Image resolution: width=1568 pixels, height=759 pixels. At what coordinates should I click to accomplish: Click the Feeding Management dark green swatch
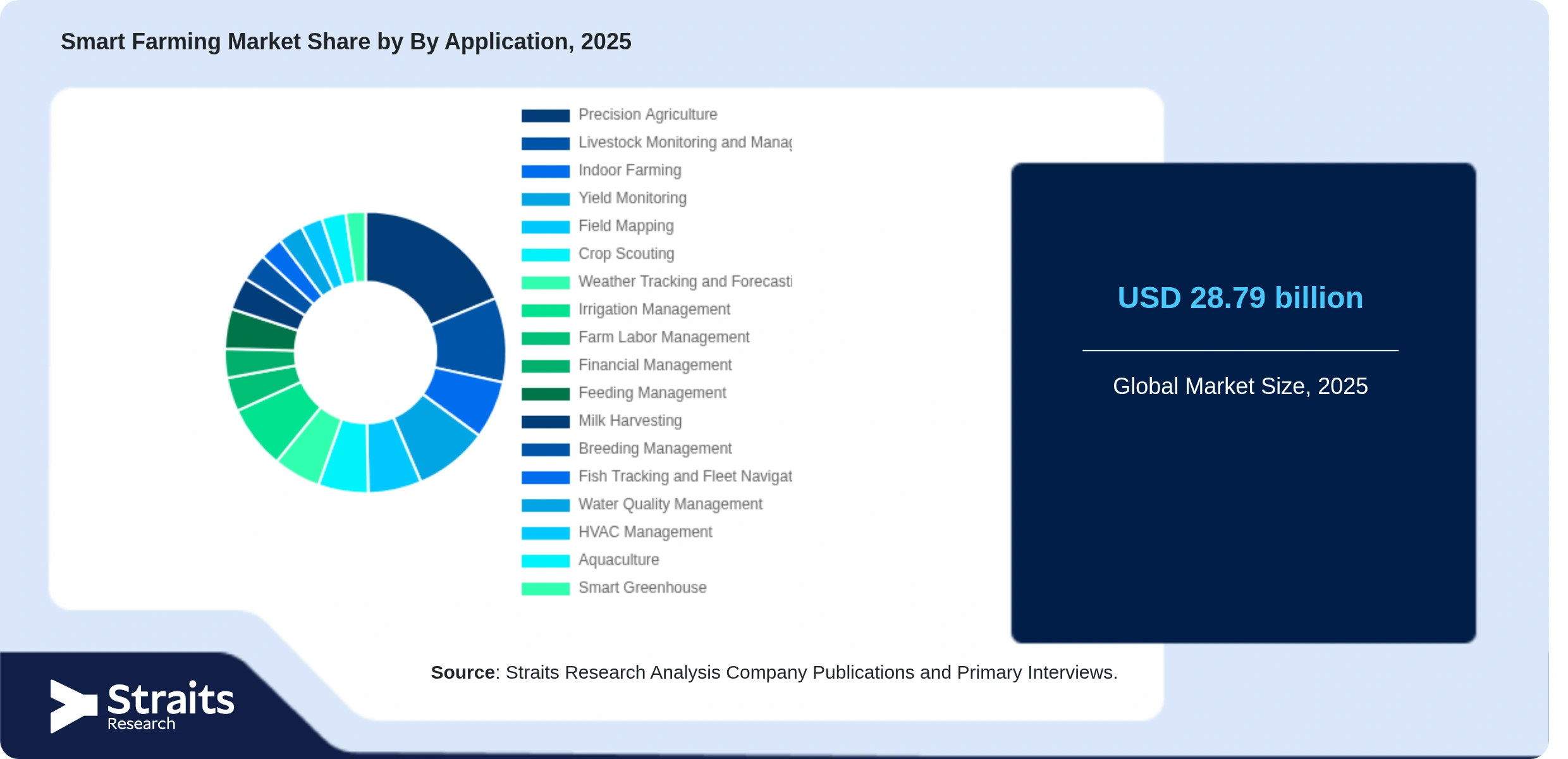click(545, 394)
